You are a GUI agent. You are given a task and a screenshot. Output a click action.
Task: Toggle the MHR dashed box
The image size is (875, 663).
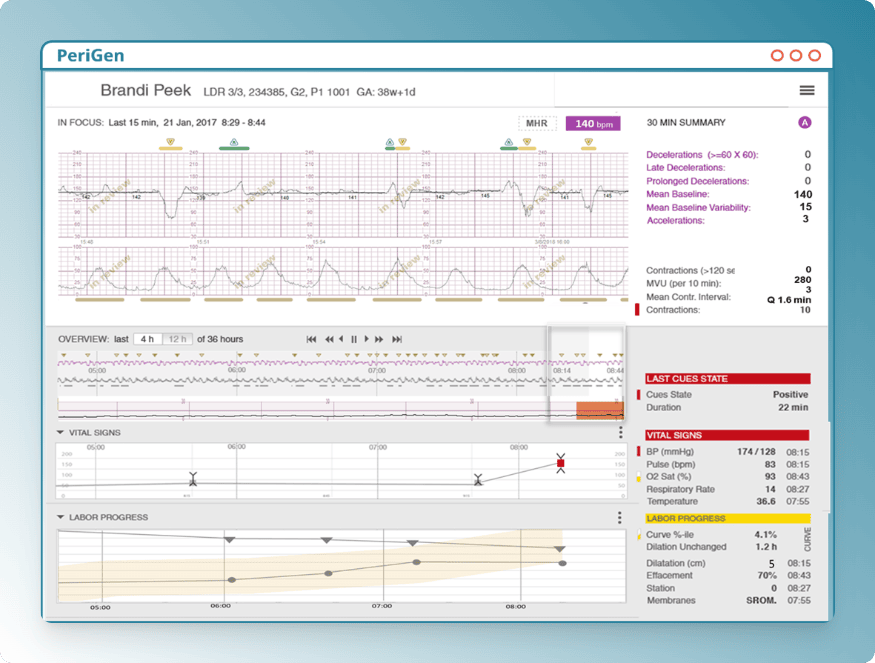536,124
